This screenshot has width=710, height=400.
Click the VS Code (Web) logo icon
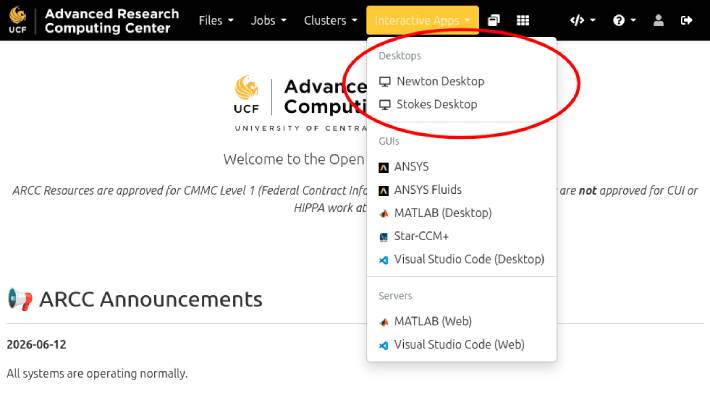tap(384, 345)
